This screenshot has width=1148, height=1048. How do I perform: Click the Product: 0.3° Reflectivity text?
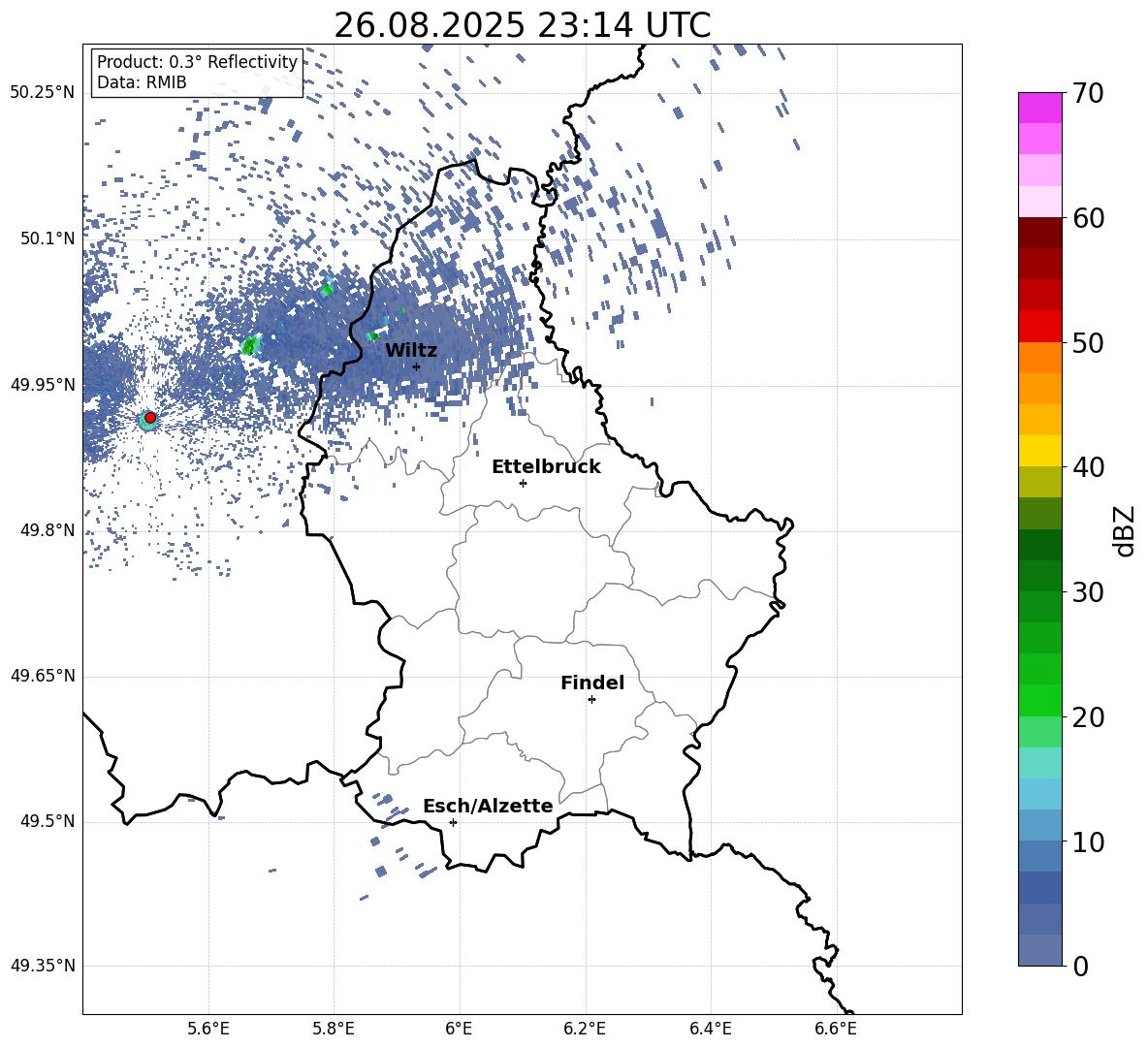point(197,62)
